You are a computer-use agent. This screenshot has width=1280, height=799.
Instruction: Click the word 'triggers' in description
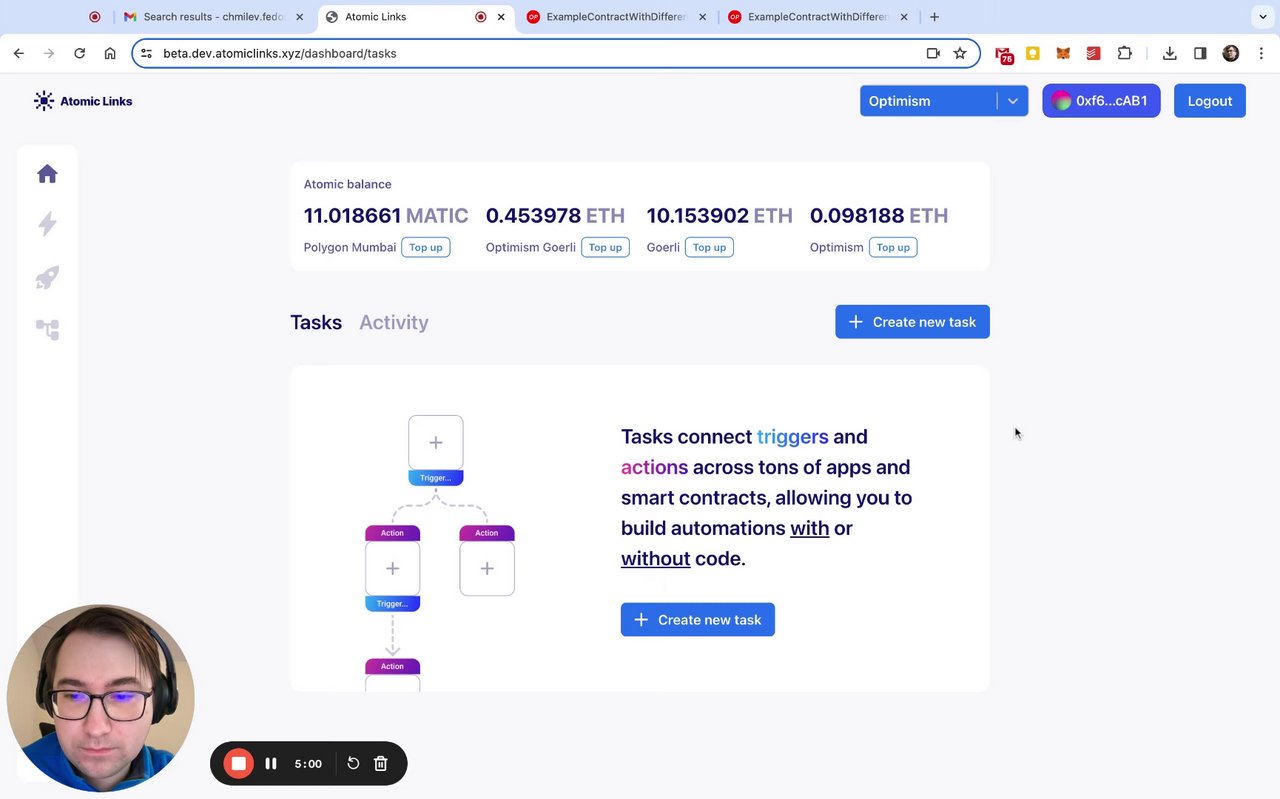(793, 437)
